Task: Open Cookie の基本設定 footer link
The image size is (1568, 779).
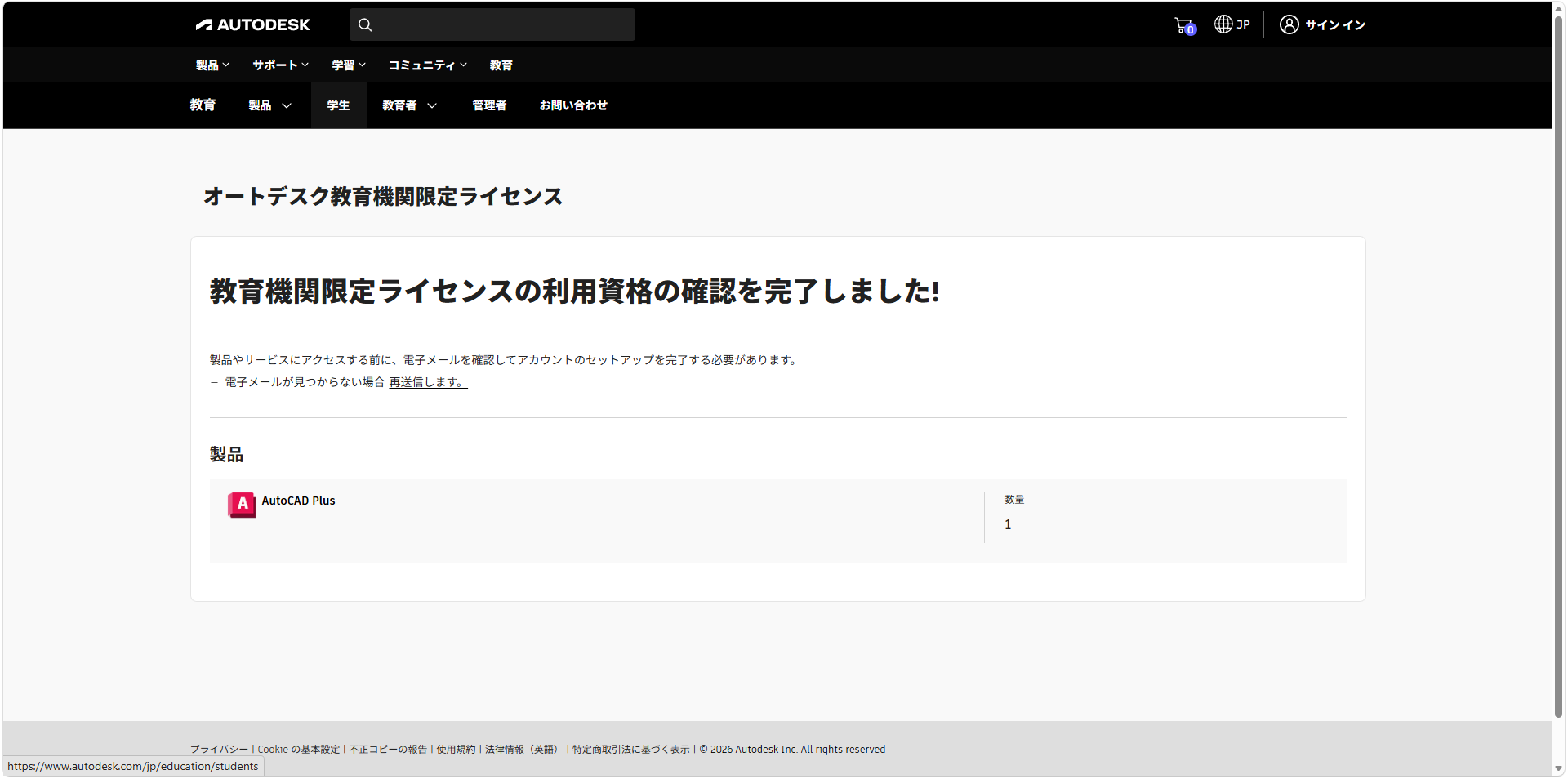Action: (299, 750)
